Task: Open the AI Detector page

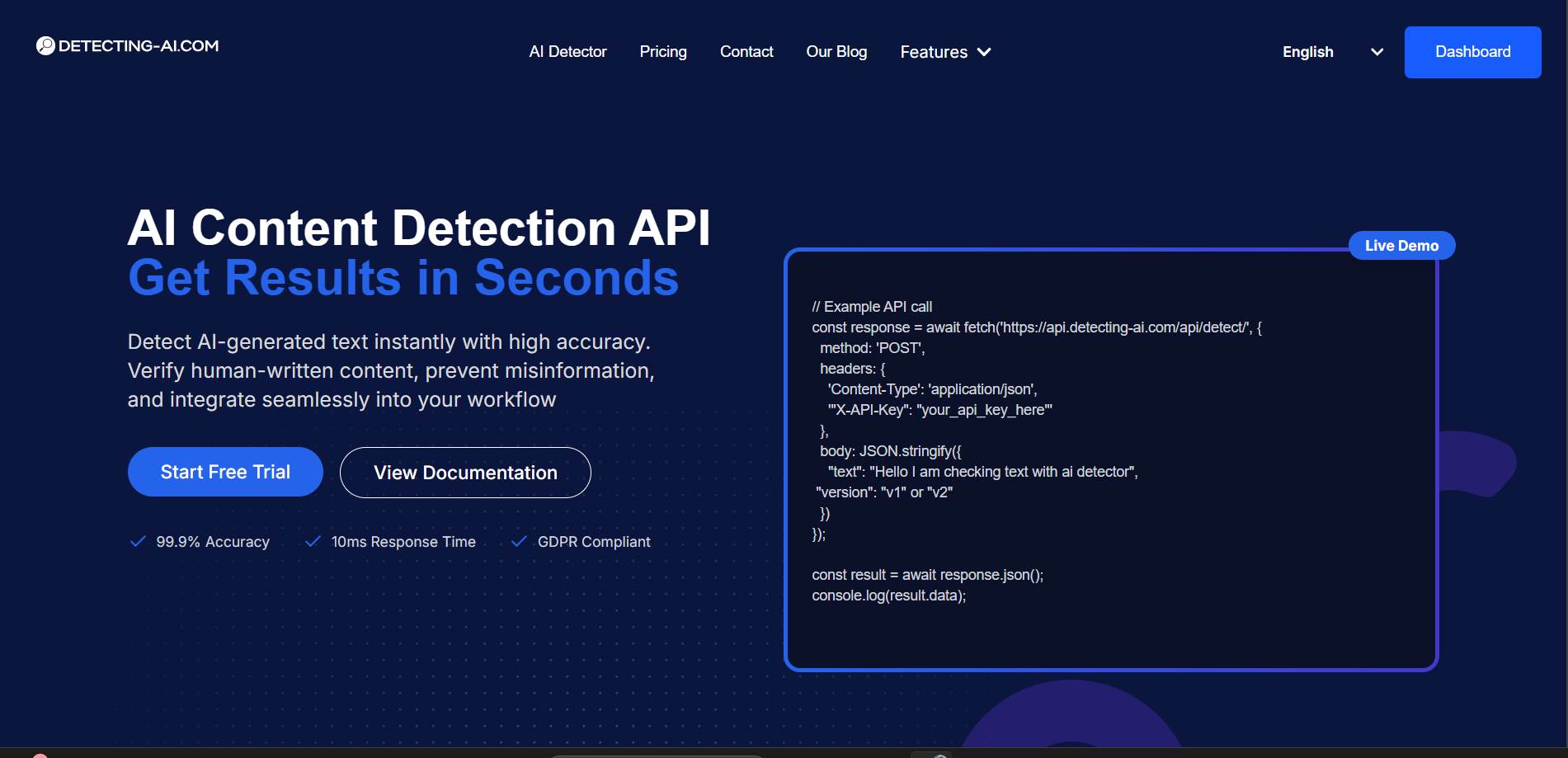Action: point(567,51)
